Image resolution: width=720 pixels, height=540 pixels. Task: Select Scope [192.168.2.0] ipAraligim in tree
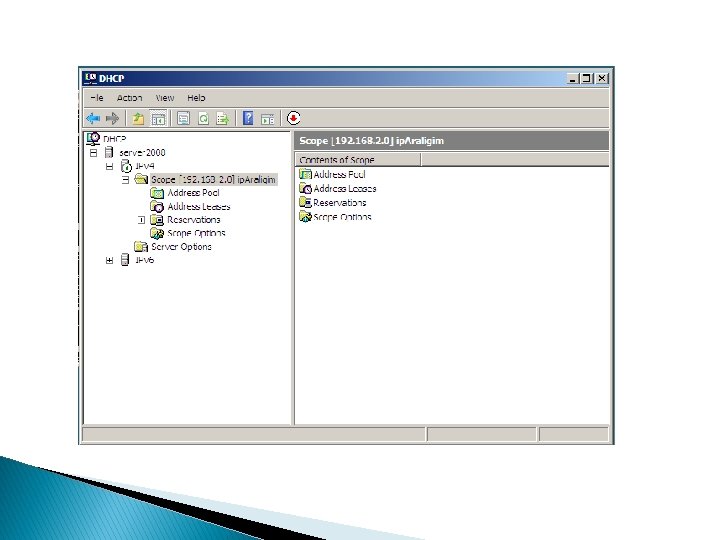coord(214,180)
